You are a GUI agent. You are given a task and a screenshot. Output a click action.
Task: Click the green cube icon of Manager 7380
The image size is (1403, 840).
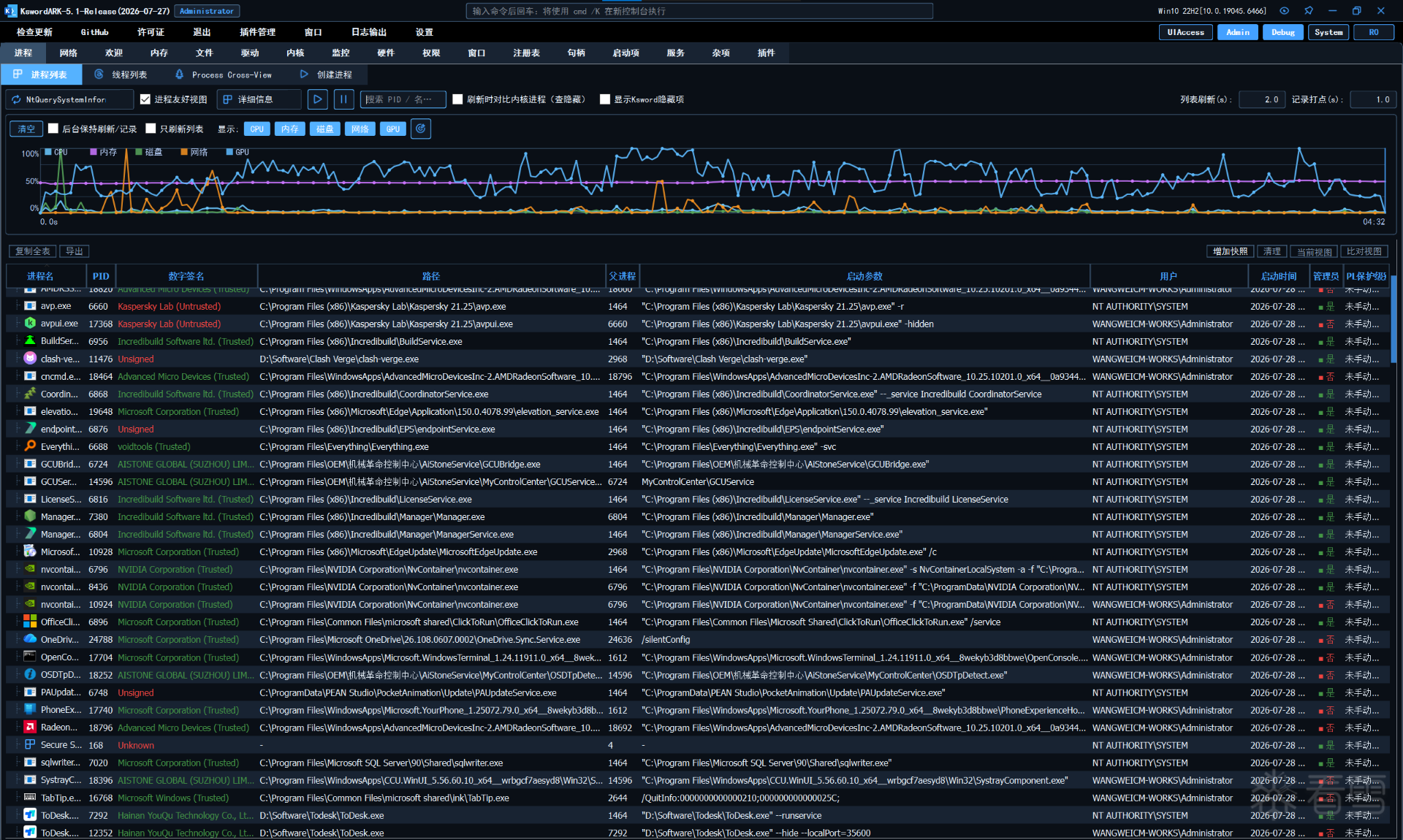click(x=30, y=516)
